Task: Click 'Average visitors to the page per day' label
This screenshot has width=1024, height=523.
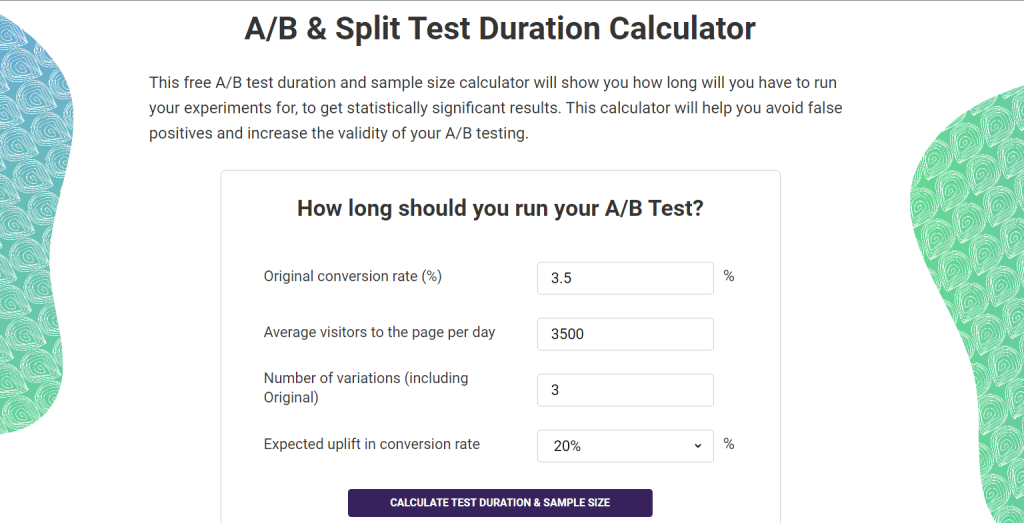Action: [379, 332]
